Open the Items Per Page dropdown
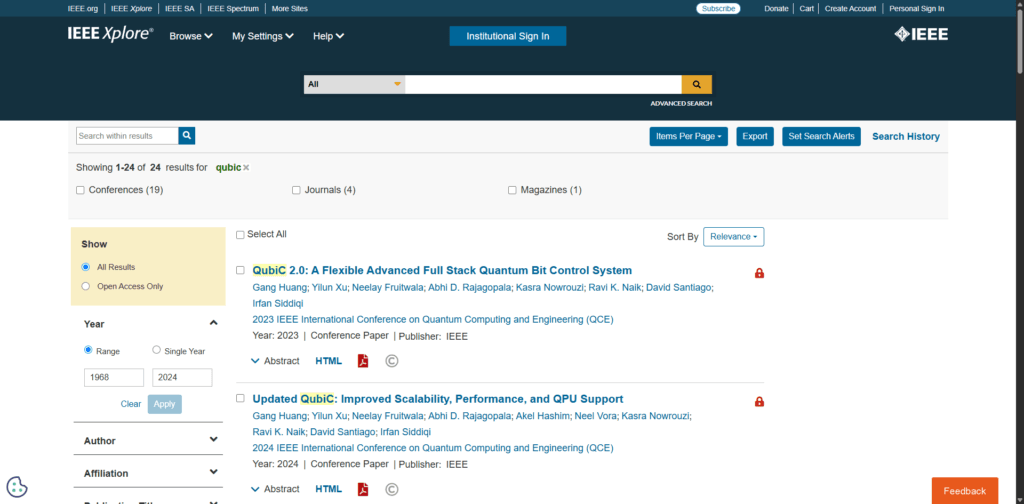Viewport: 1024px width, 504px height. (x=688, y=136)
